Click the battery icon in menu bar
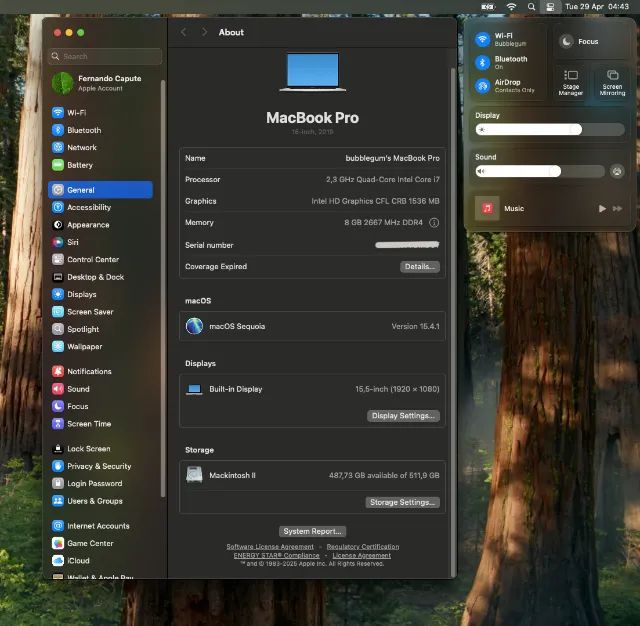640x626 pixels. click(488, 7)
